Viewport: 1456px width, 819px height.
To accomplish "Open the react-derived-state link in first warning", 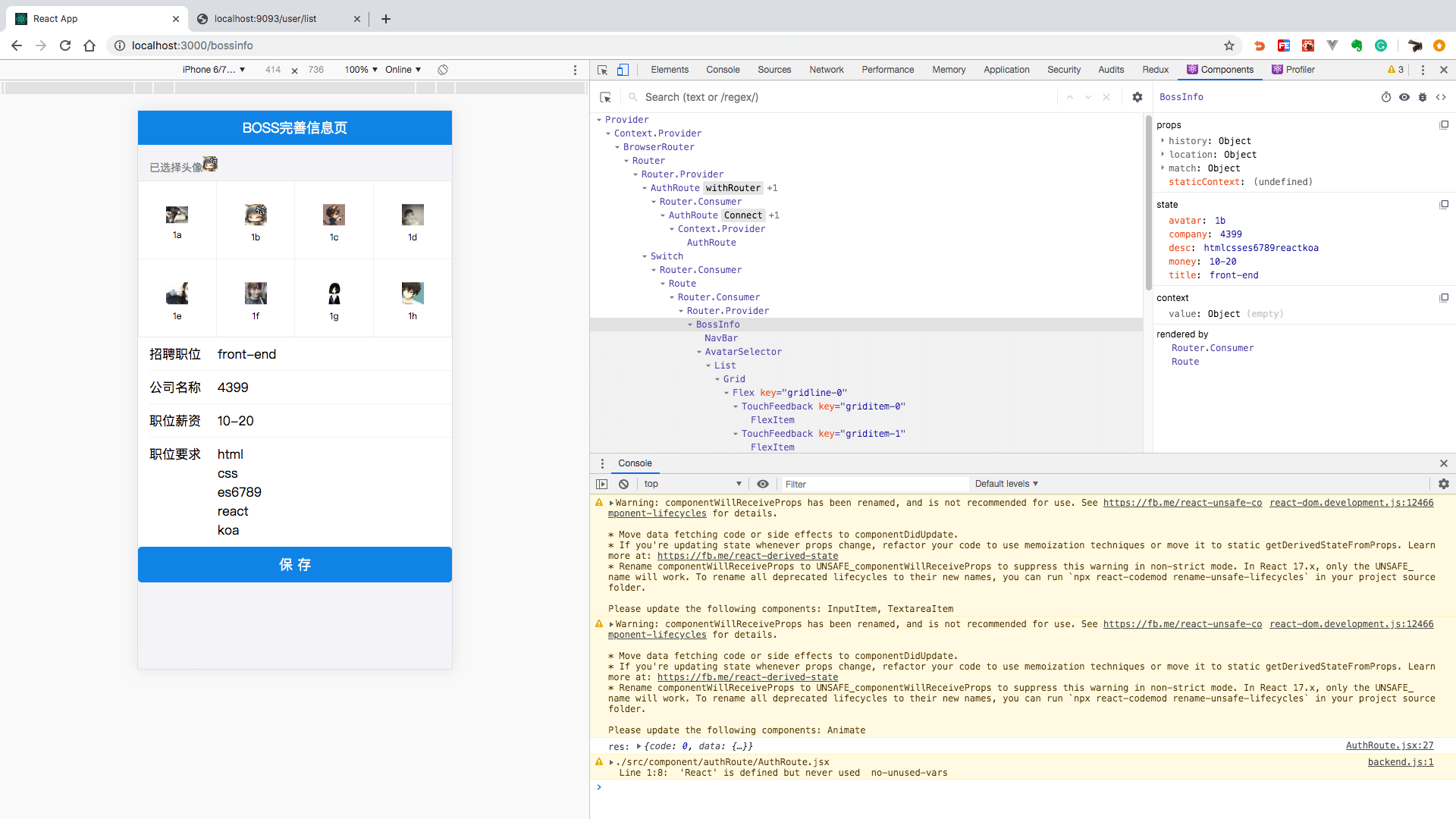I will point(748,556).
